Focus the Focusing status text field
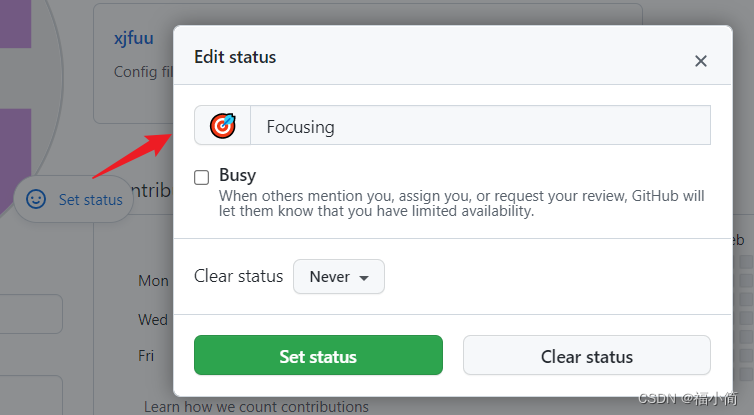This screenshot has height=415, width=754. coord(480,126)
